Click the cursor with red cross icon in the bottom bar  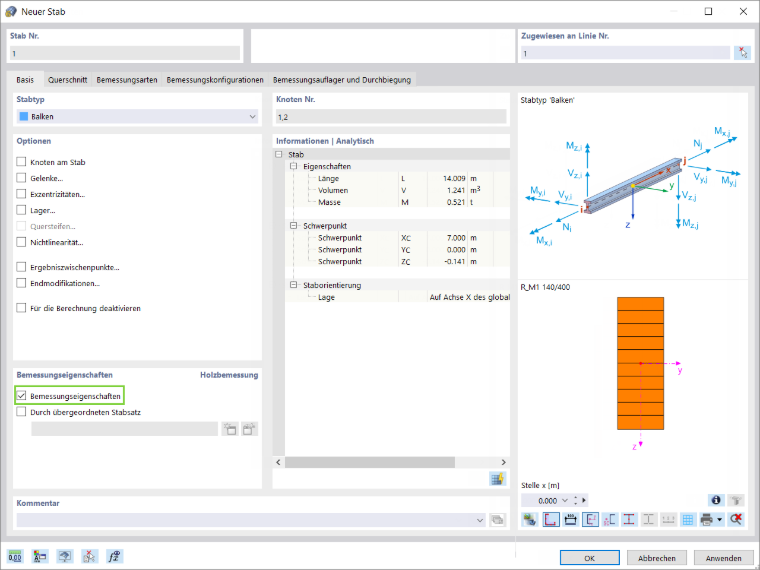(x=90, y=556)
